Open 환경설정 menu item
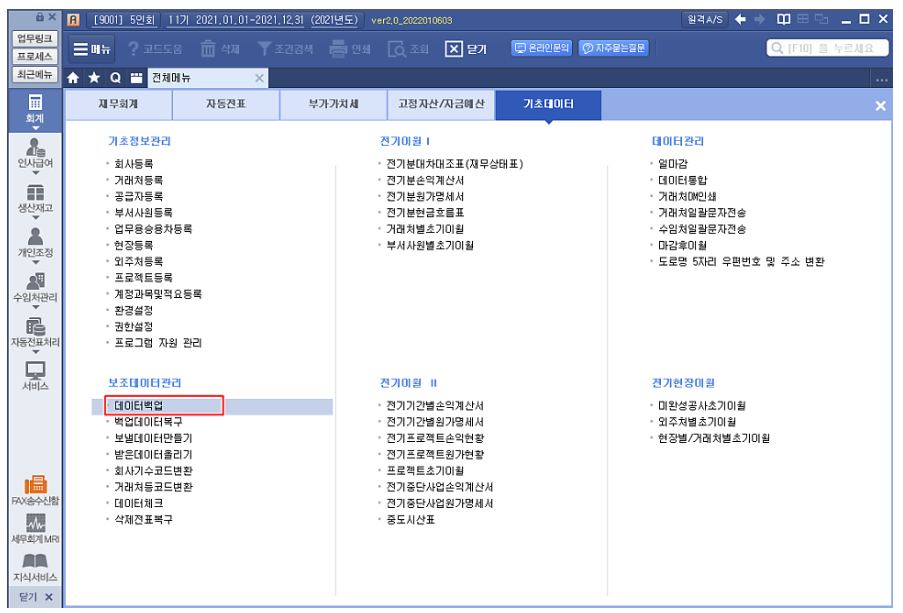This screenshot has height=613, width=903. coord(134,310)
